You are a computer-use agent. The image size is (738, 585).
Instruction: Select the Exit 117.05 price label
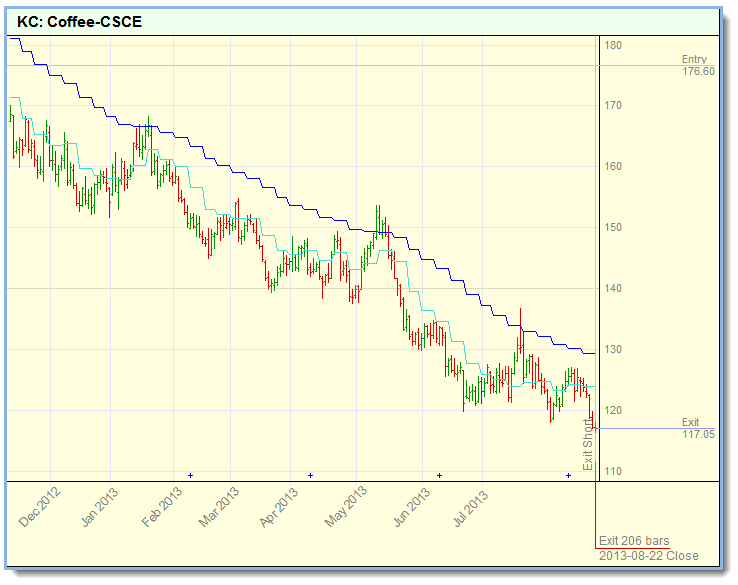(697, 428)
